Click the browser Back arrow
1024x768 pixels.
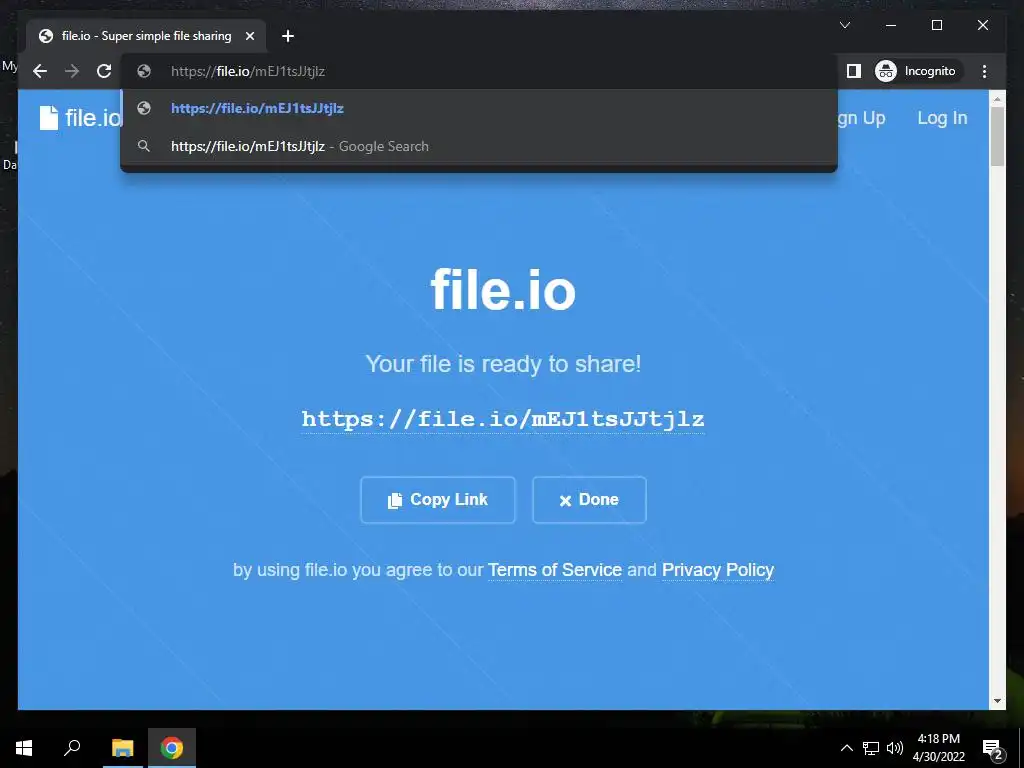[x=40, y=71]
